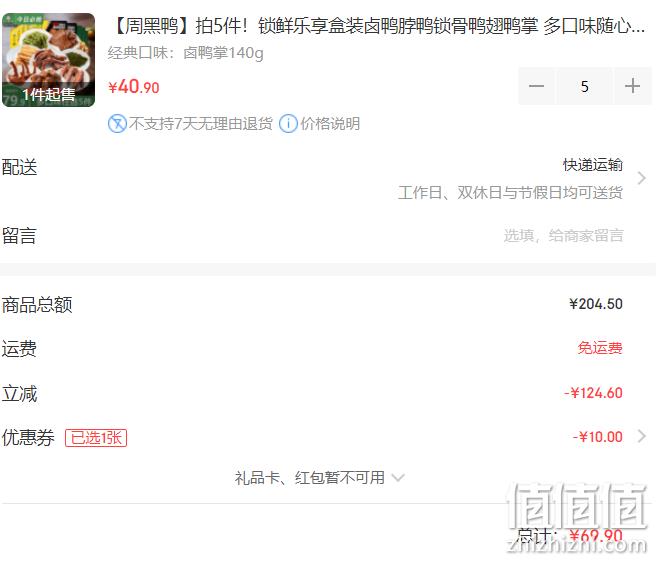Decrease quantity with the minus button
The height and width of the screenshot is (562, 656).
click(536, 86)
